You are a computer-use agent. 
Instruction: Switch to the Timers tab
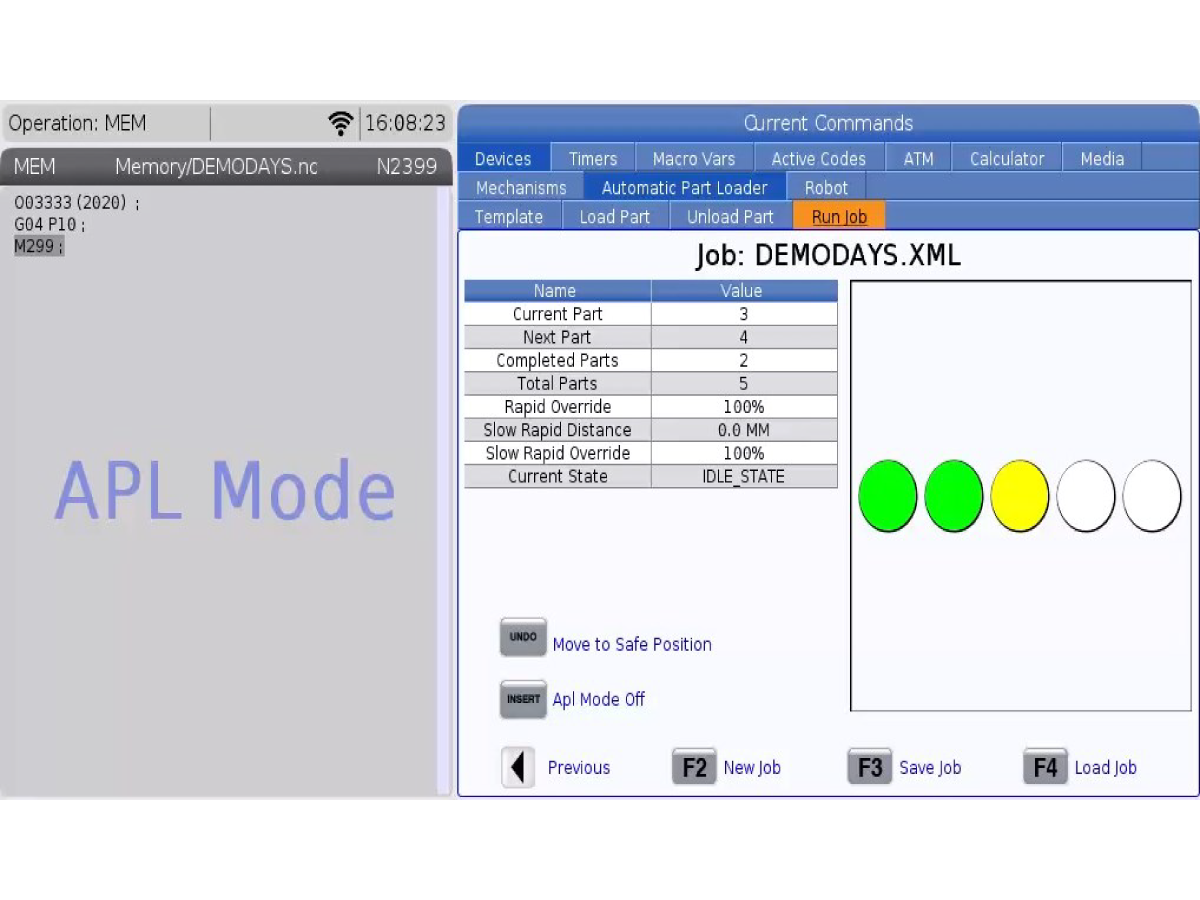592,159
